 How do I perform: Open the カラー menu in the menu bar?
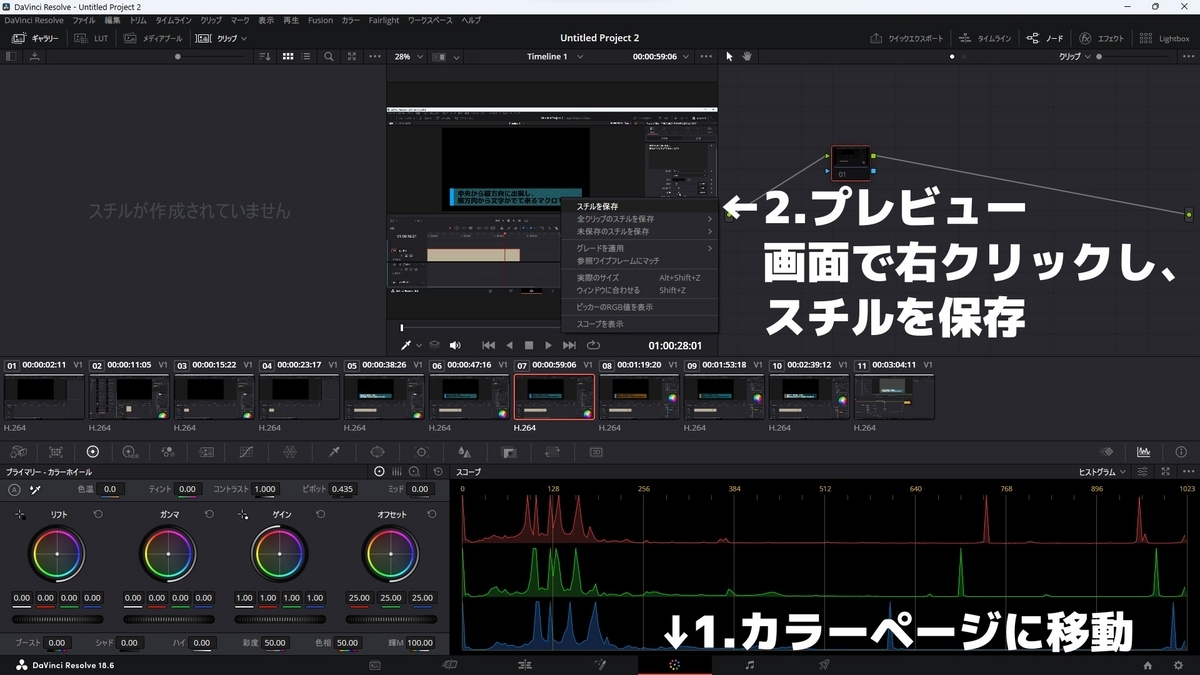coord(350,19)
